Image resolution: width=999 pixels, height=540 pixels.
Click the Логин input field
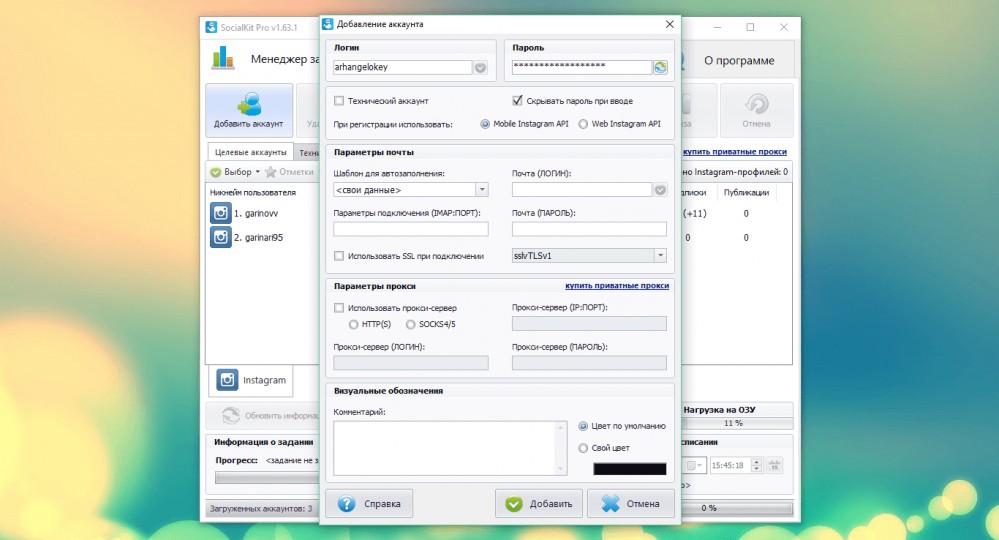click(x=403, y=68)
